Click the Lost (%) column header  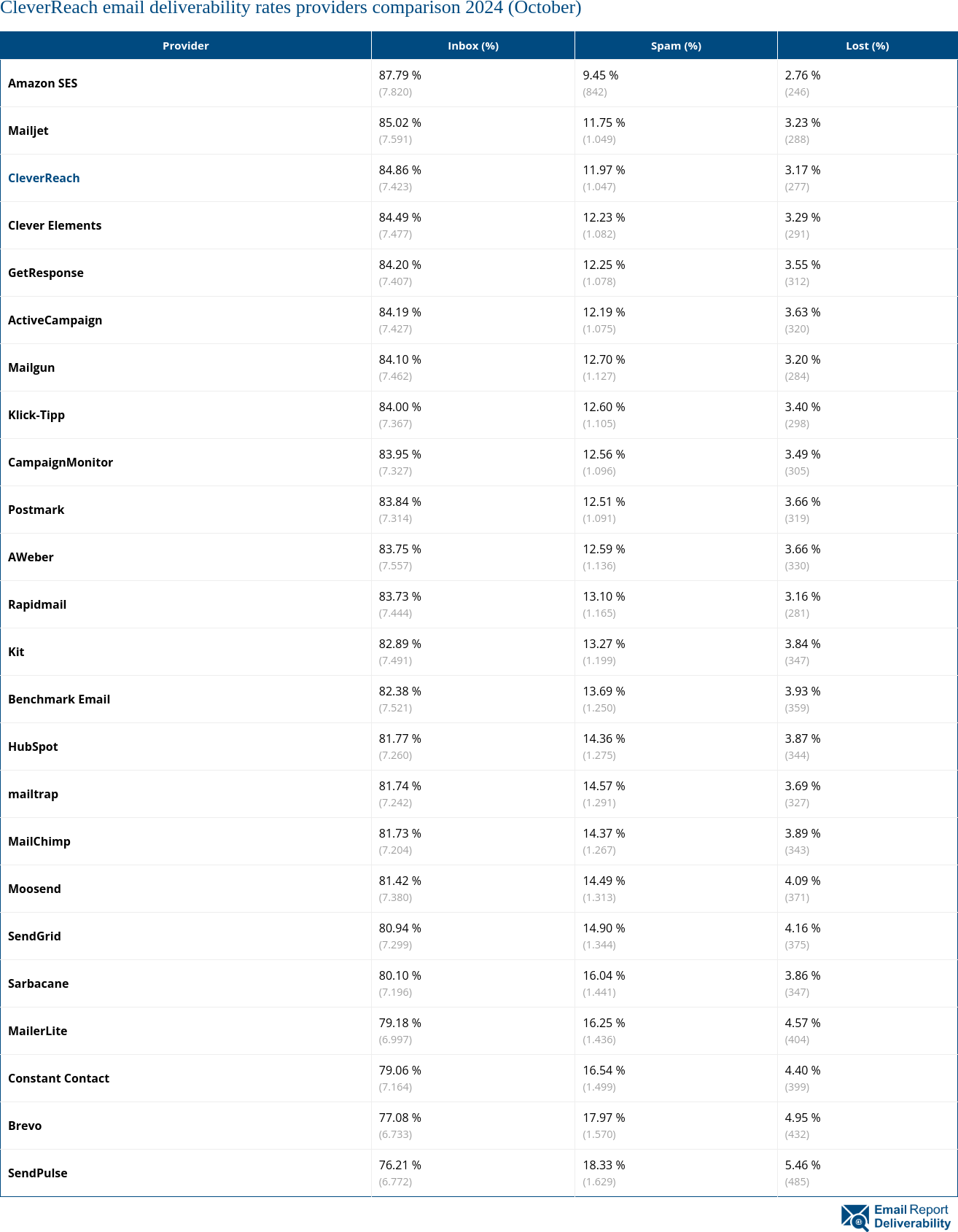coord(867,46)
